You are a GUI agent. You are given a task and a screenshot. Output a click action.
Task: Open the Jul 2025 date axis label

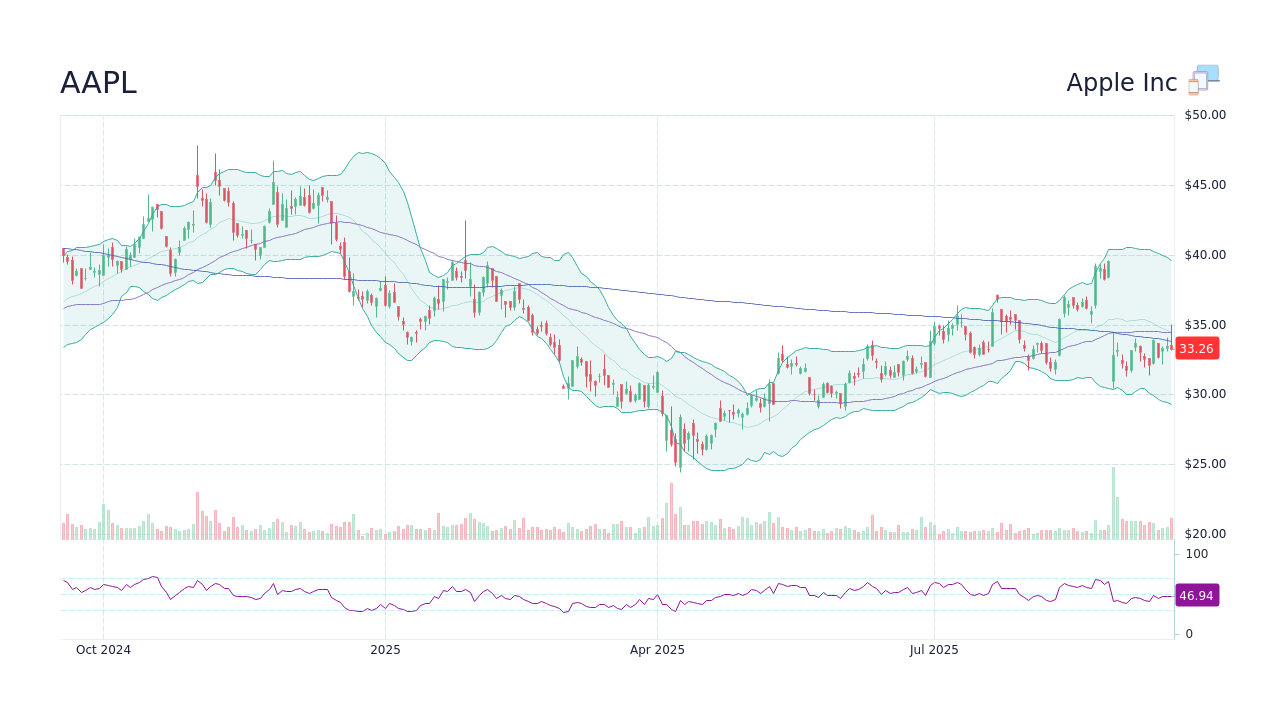pyautogui.click(x=933, y=649)
